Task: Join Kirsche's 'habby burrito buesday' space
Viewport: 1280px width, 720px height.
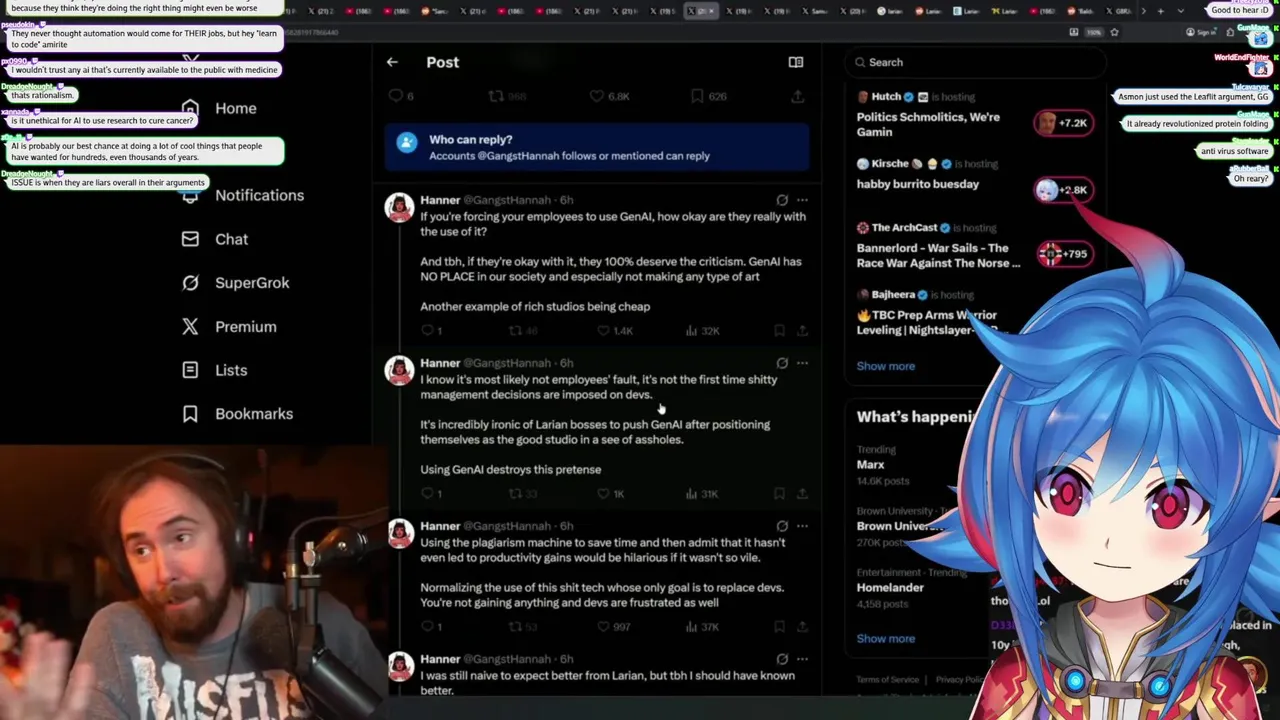Action: click(x=917, y=184)
